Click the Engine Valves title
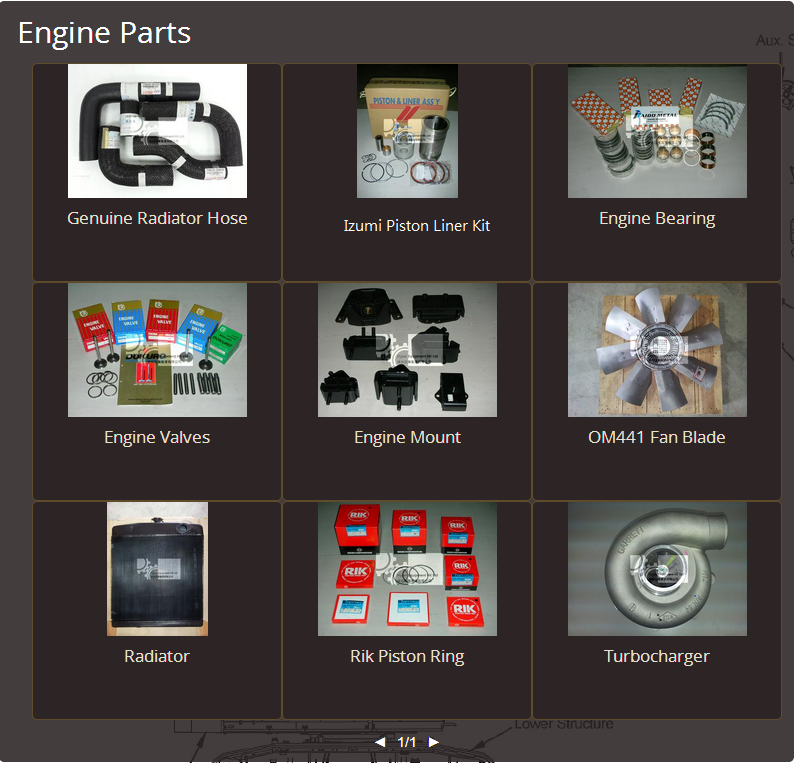794x764 pixels. pos(157,437)
